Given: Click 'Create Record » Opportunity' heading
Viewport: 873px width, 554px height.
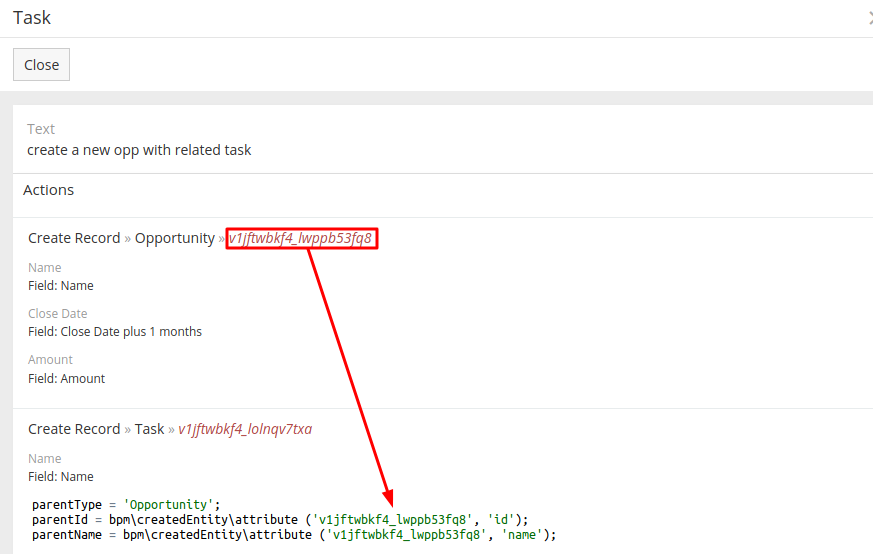Looking at the screenshot, I should coord(120,238).
